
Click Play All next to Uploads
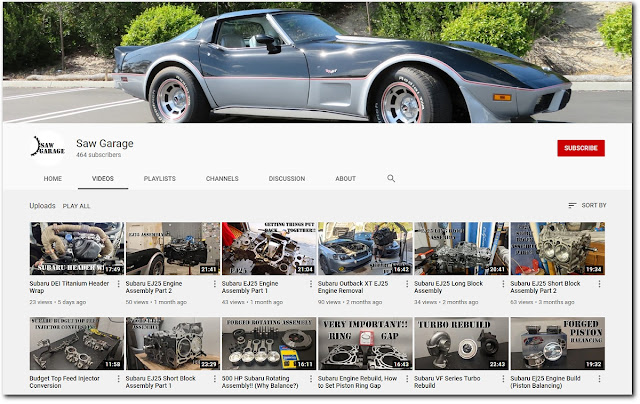[x=76, y=206]
